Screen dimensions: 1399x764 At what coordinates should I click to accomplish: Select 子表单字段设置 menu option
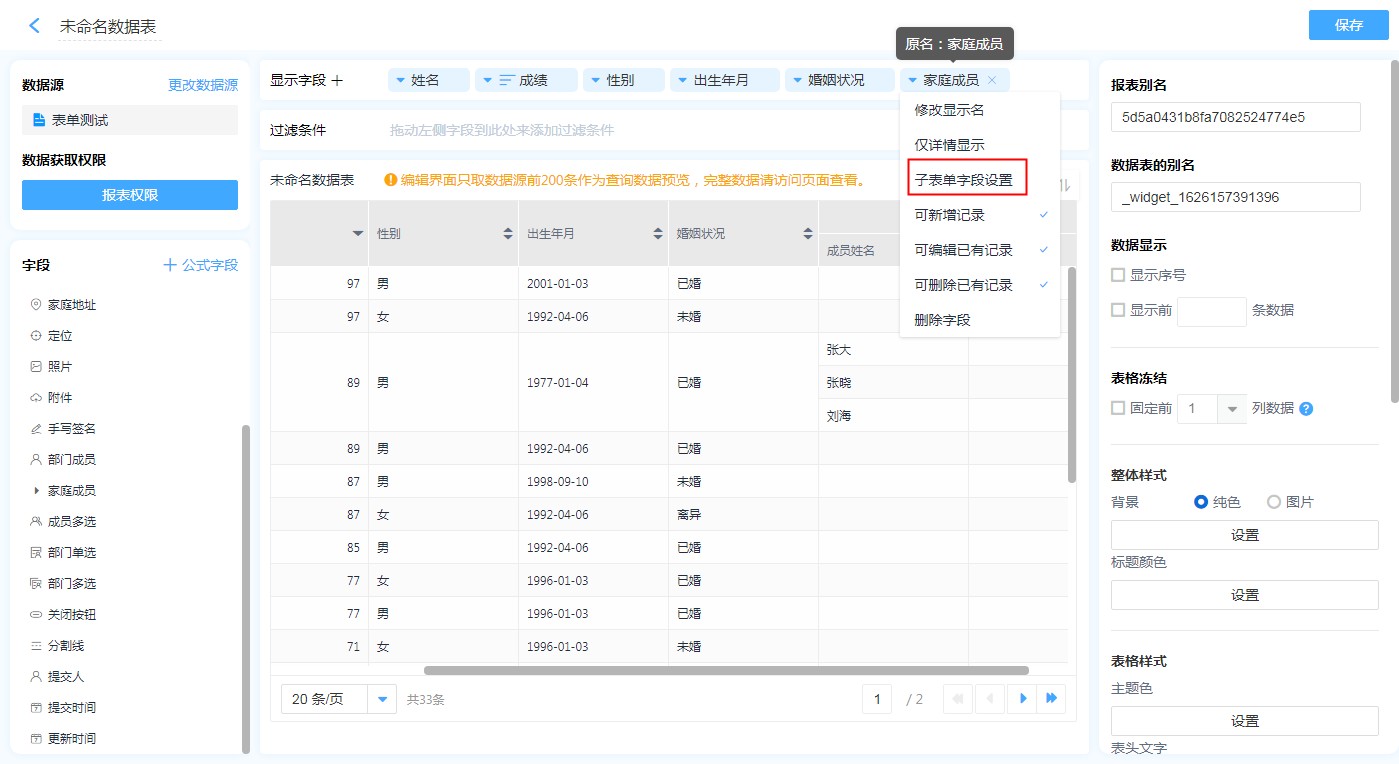click(x=964, y=180)
